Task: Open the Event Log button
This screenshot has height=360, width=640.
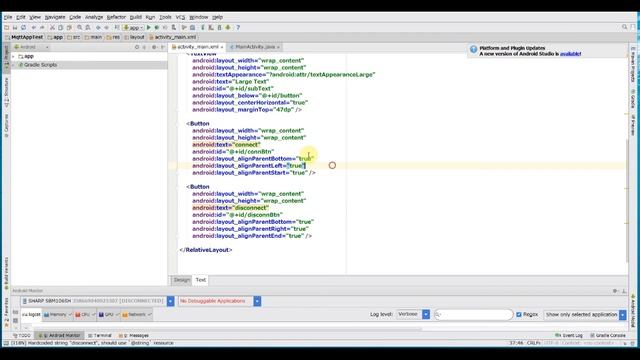Action: click(x=569, y=336)
